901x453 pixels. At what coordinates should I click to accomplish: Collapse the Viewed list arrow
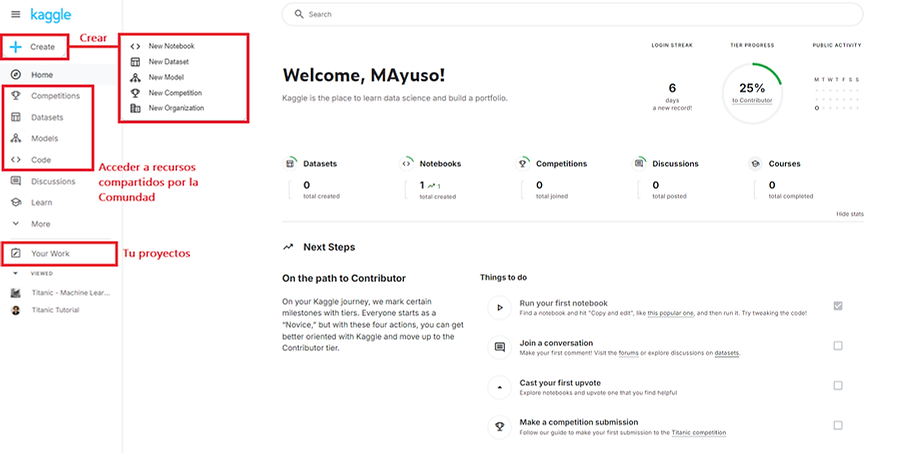(16, 274)
